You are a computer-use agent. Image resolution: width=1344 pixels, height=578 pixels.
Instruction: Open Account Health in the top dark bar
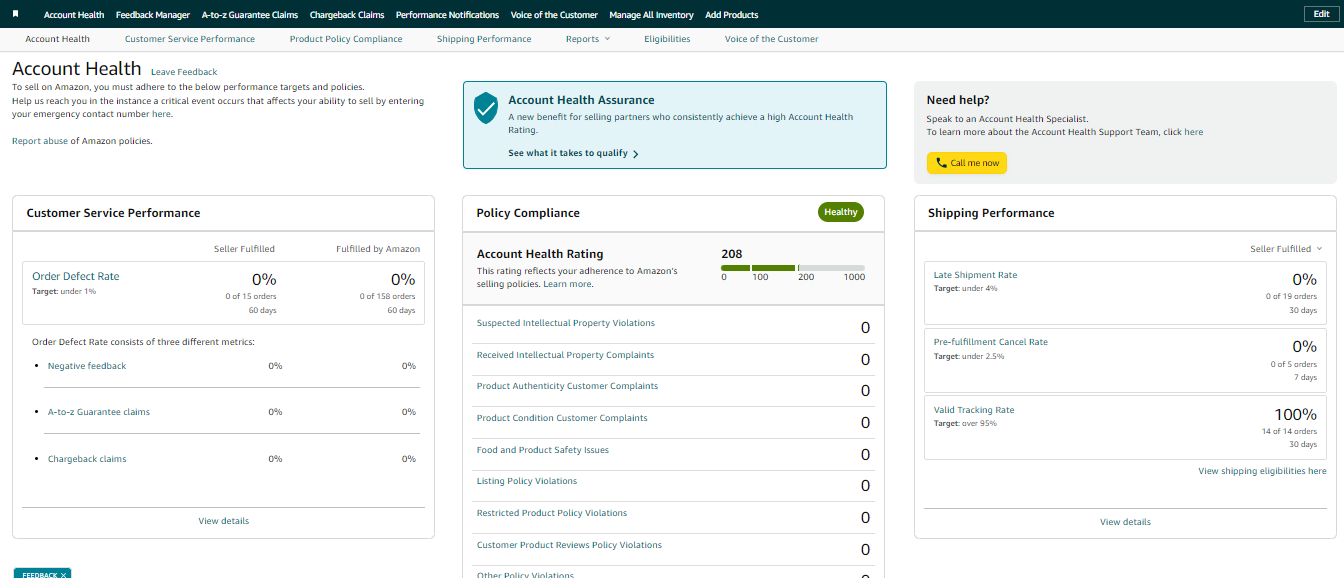point(74,15)
